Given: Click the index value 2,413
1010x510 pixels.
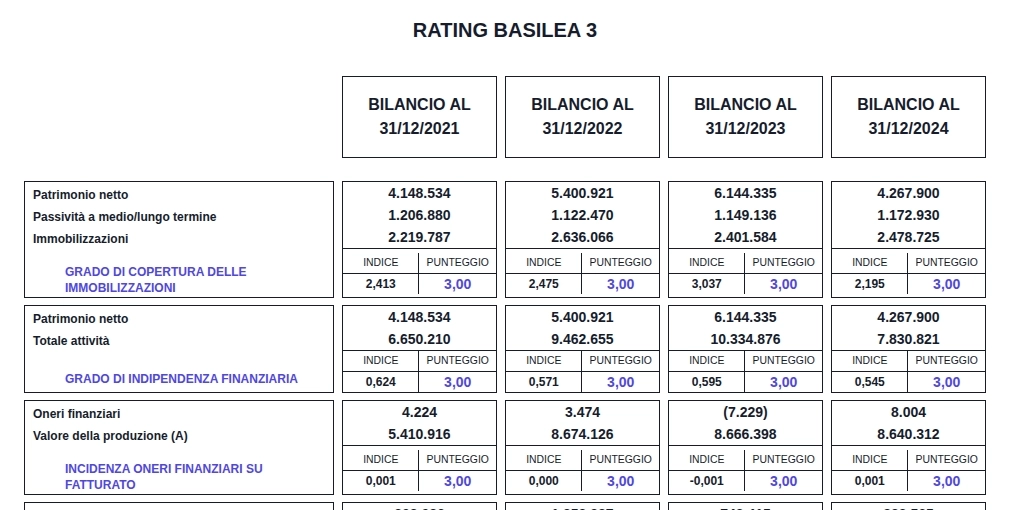Looking at the screenshot, I should tap(380, 284).
